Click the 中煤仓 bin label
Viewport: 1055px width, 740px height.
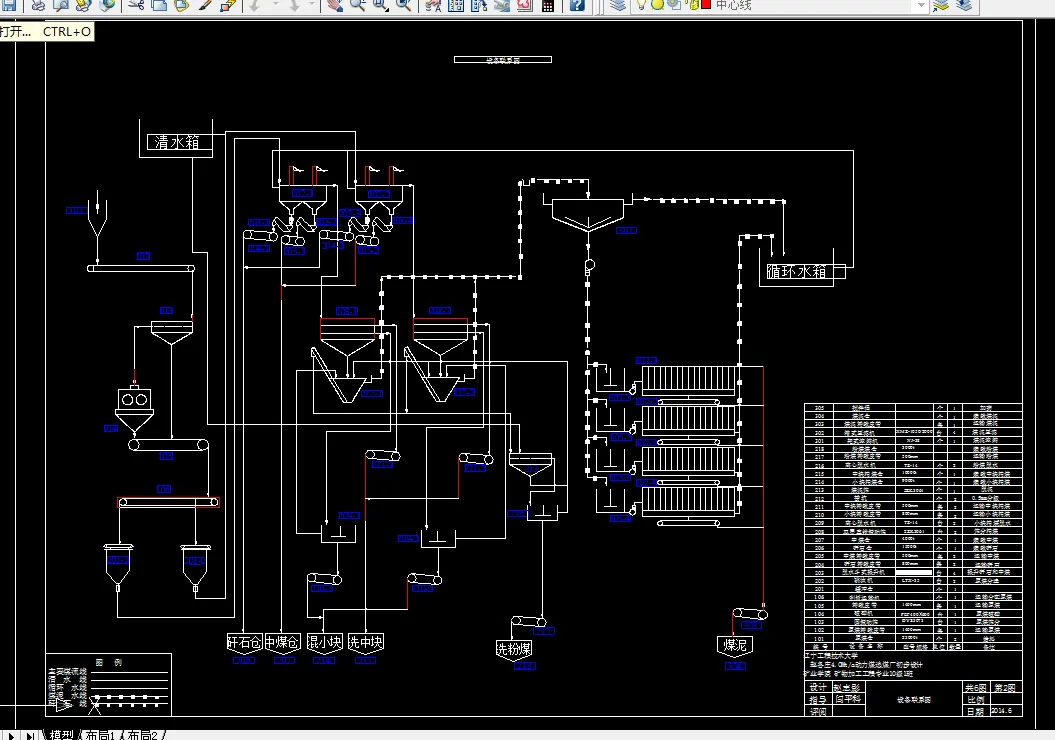[x=282, y=642]
